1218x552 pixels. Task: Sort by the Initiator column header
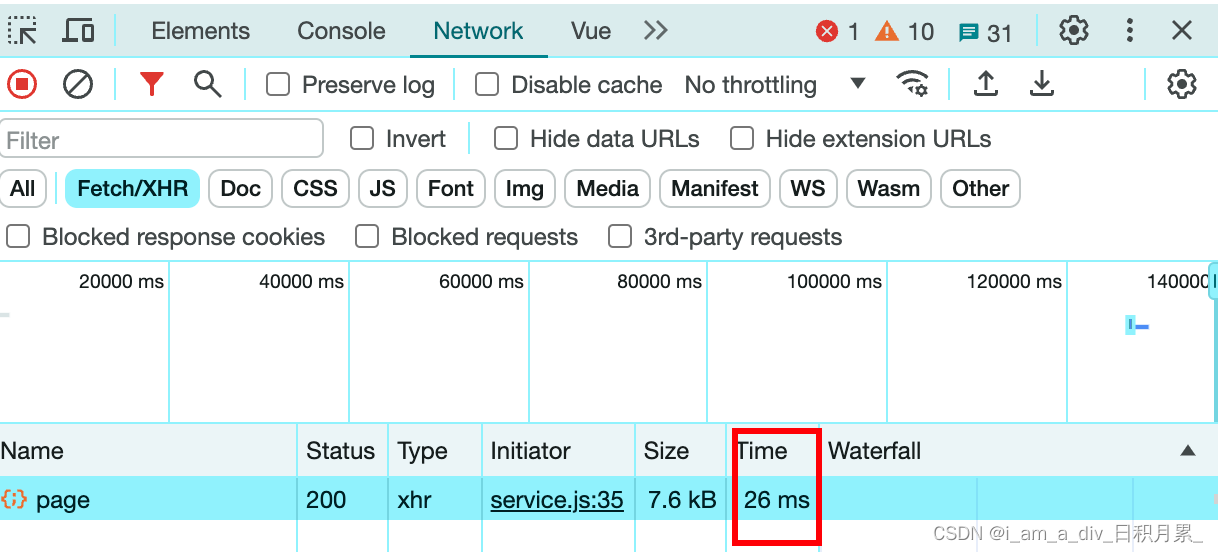click(x=557, y=451)
